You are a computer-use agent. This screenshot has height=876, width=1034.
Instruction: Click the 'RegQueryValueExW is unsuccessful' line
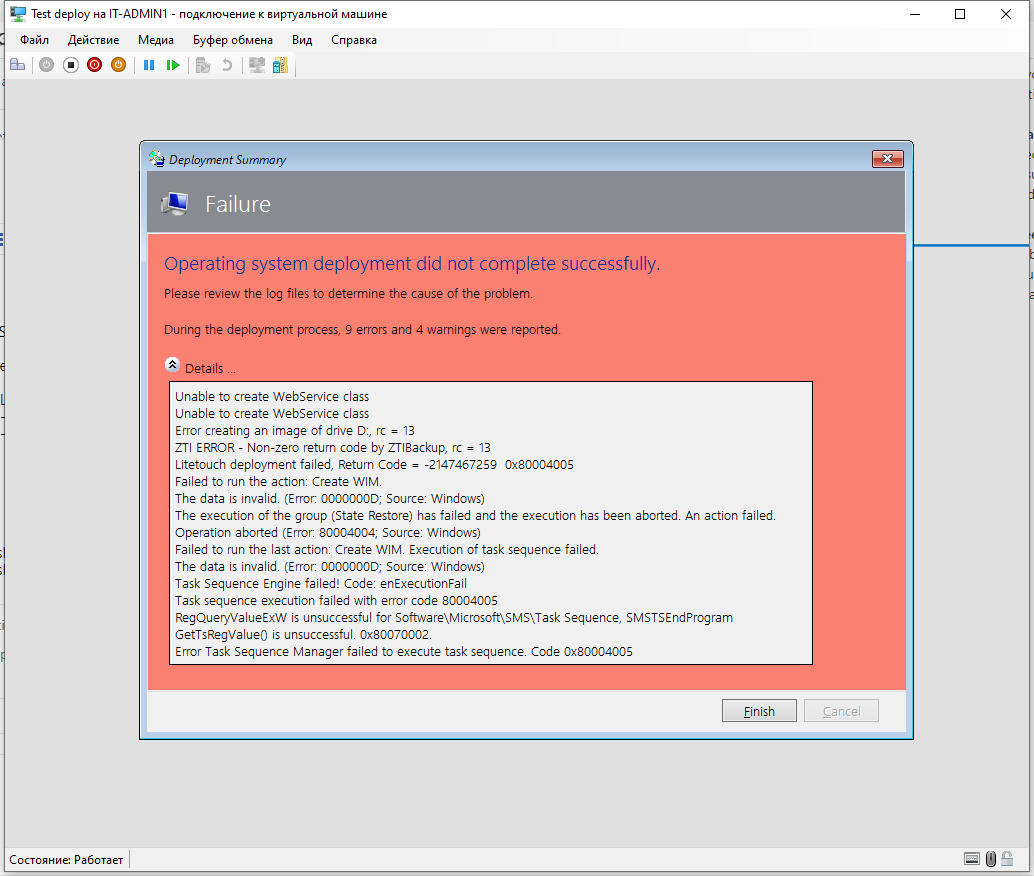454,618
